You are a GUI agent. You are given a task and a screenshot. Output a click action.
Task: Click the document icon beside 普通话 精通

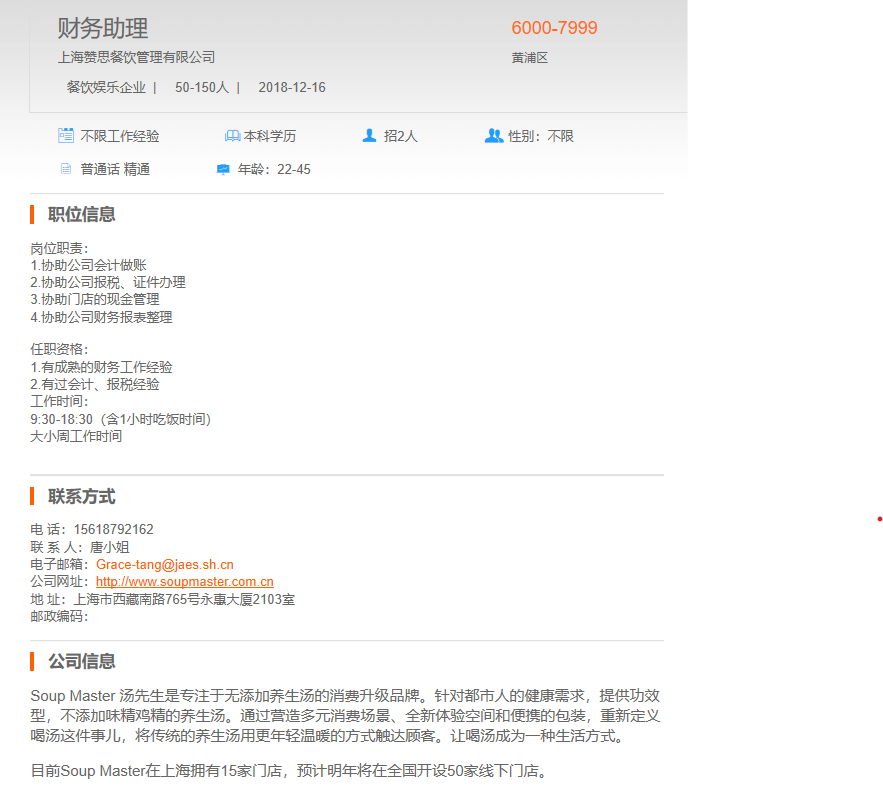[x=66, y=170]
